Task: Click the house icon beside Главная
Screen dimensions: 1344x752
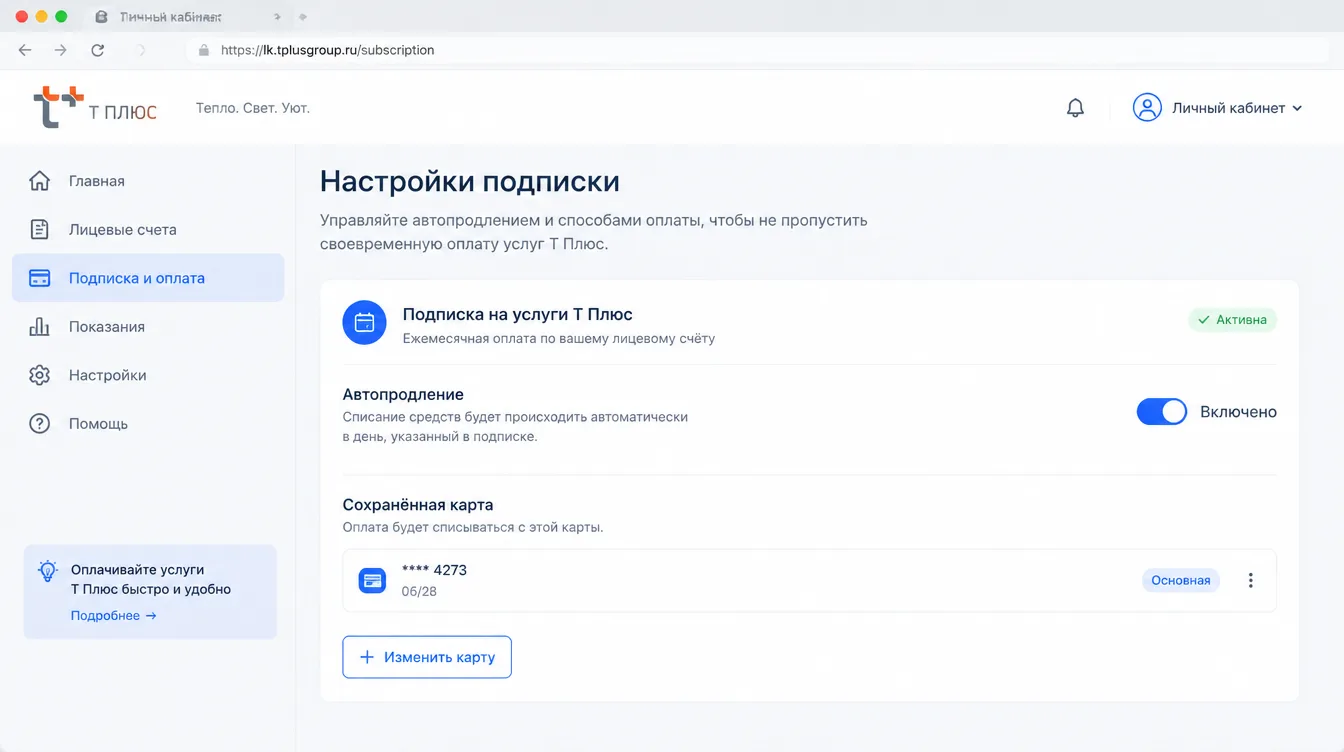Action: tap(39, 181)
